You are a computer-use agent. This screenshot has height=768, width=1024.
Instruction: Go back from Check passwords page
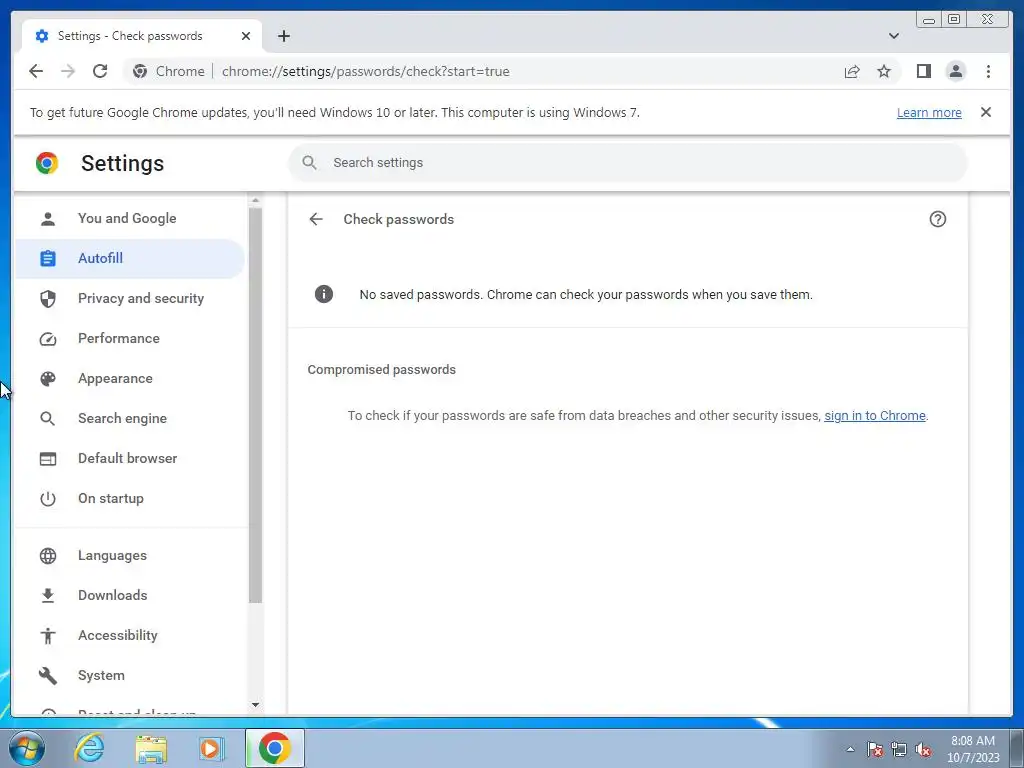pos(316,219)
